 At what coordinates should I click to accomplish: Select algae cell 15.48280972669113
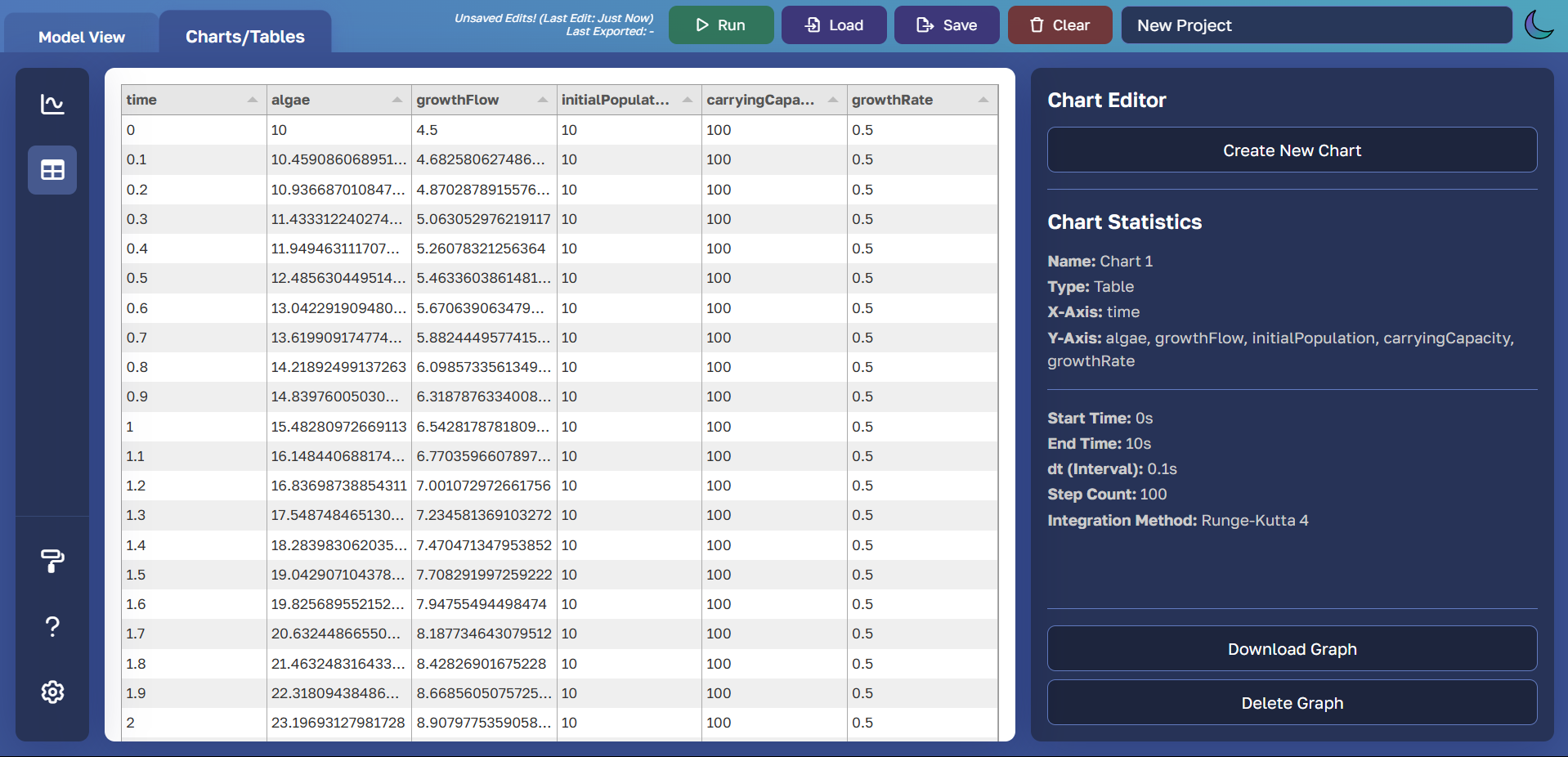click(338, 427)
